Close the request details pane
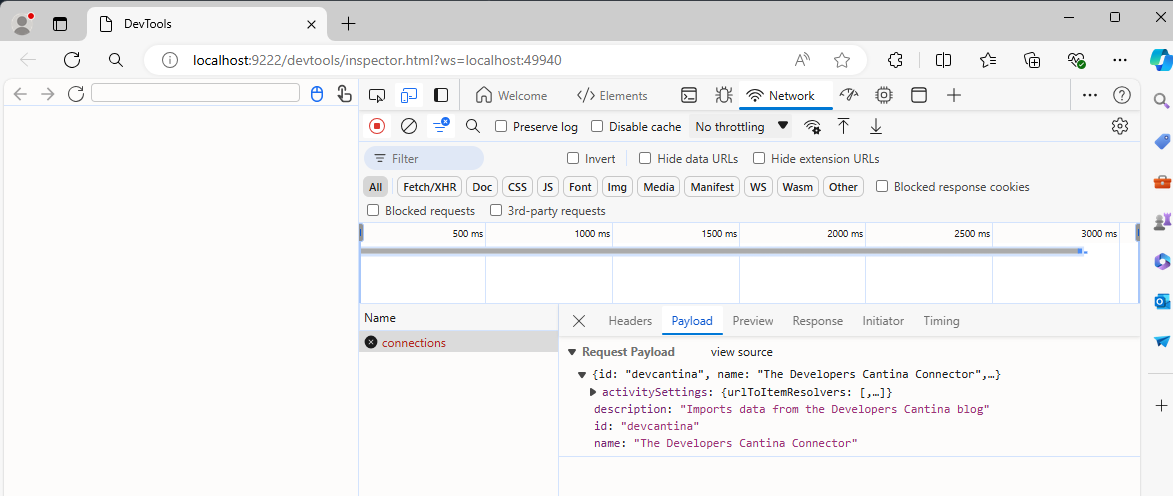 tap(578, 321)
